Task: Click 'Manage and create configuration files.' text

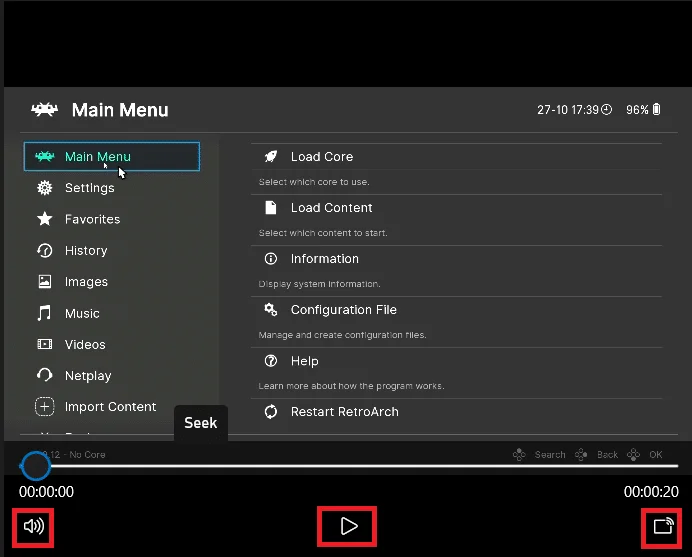Action: click(342, 335)
